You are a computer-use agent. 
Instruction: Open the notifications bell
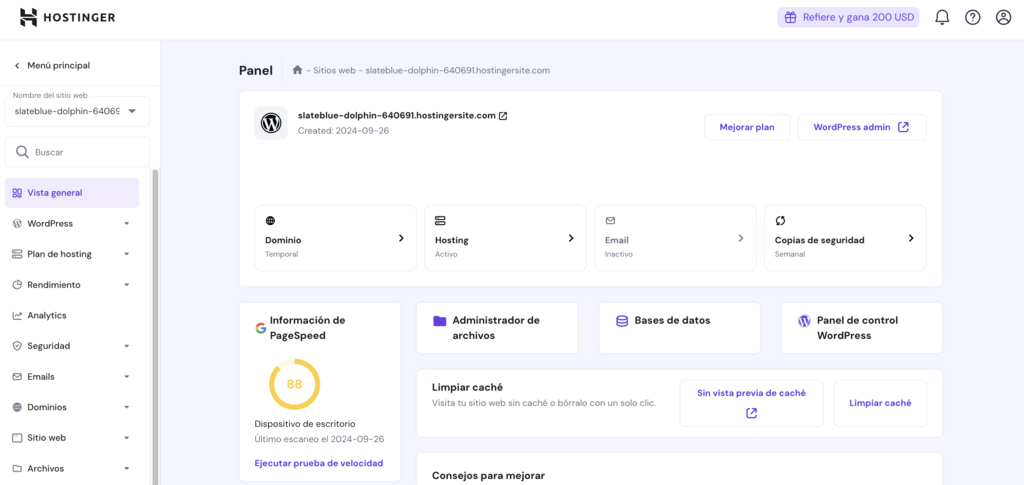(941, 17)
